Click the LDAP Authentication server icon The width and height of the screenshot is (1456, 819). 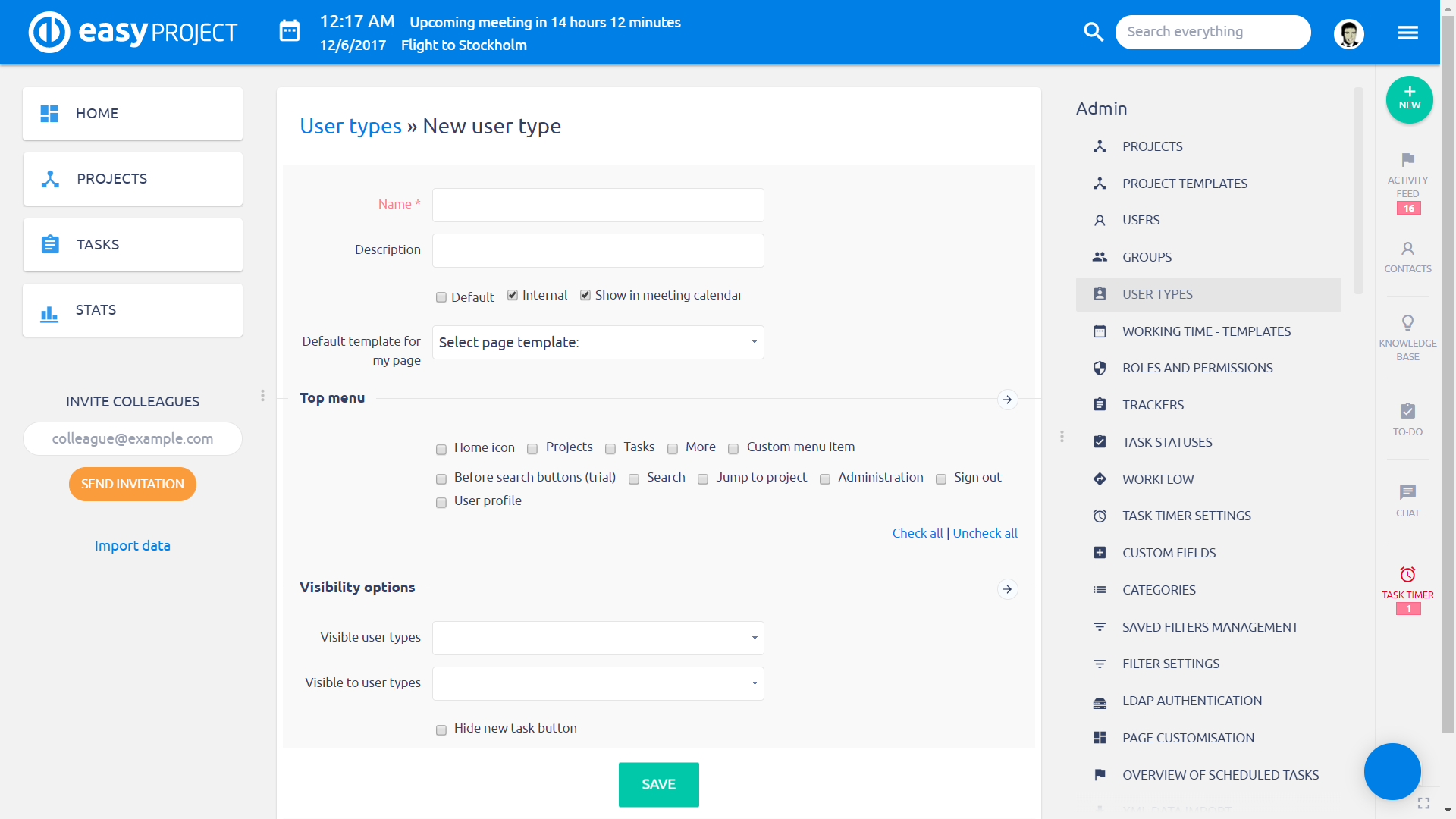click(x=1100, y=701)
